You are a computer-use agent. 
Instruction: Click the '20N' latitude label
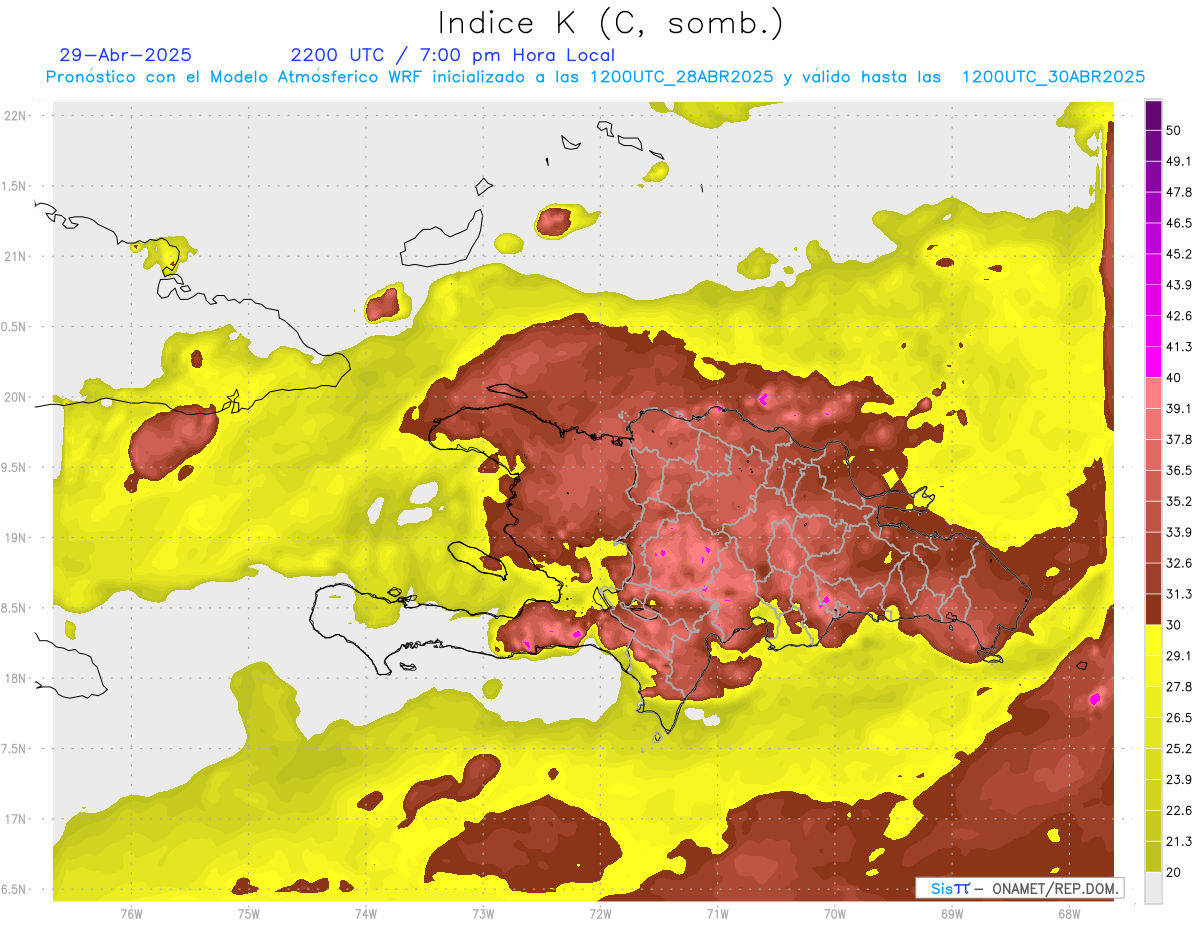tap(15, 397)
